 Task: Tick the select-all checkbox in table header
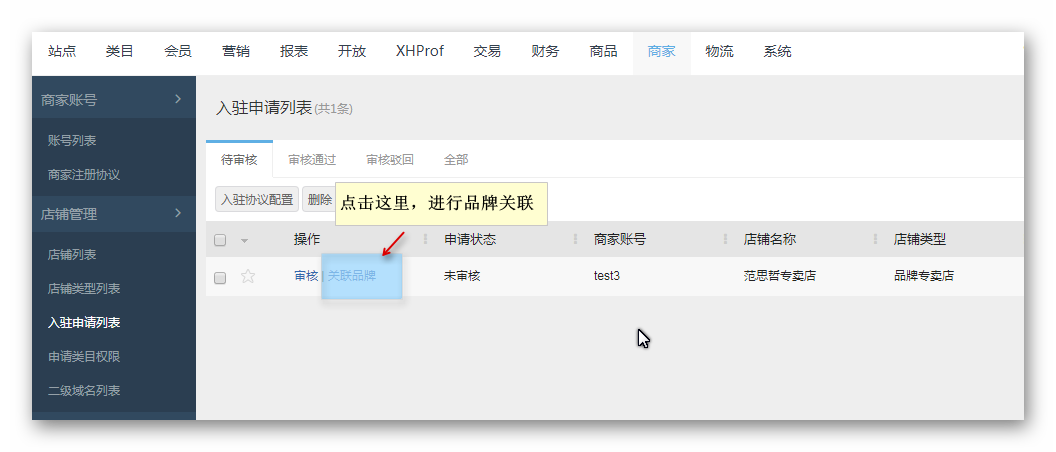(220, 240)
